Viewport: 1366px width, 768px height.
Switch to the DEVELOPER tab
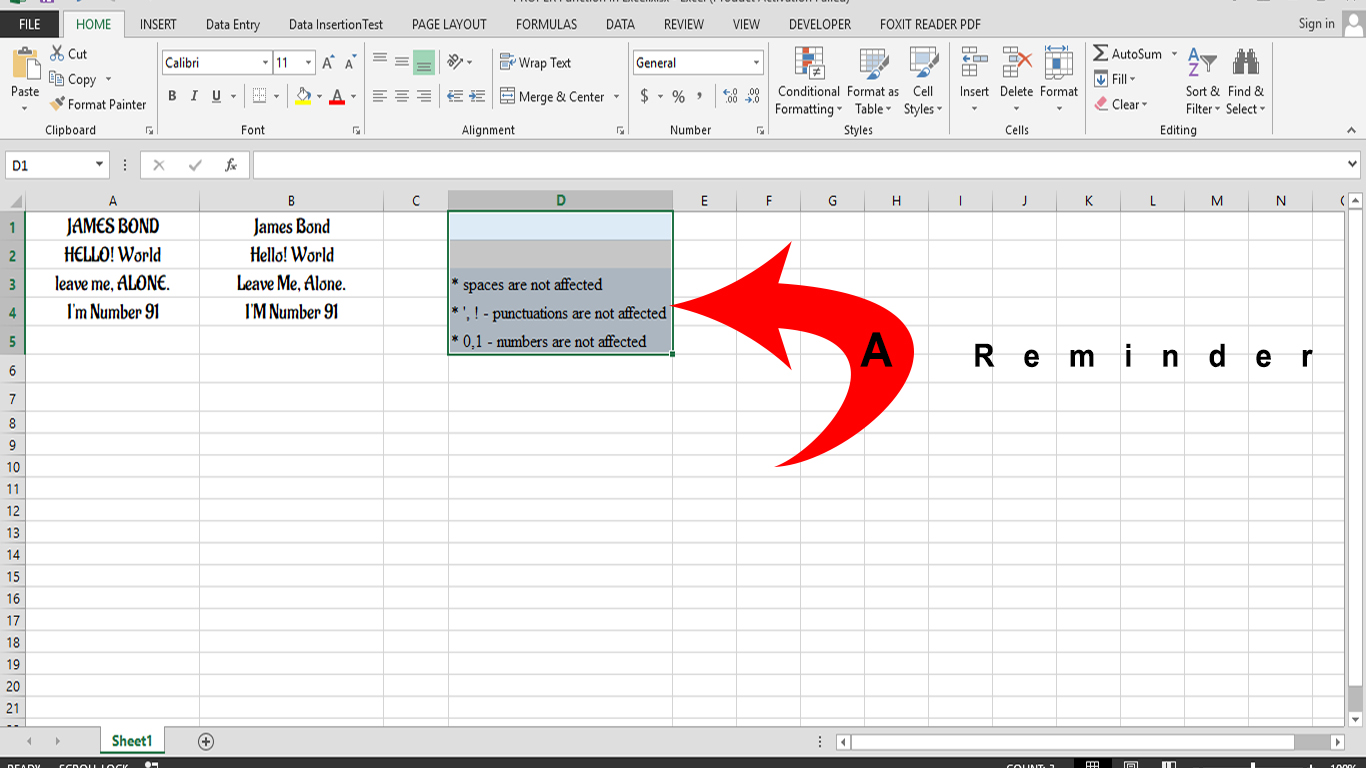[x=820, y=24]
